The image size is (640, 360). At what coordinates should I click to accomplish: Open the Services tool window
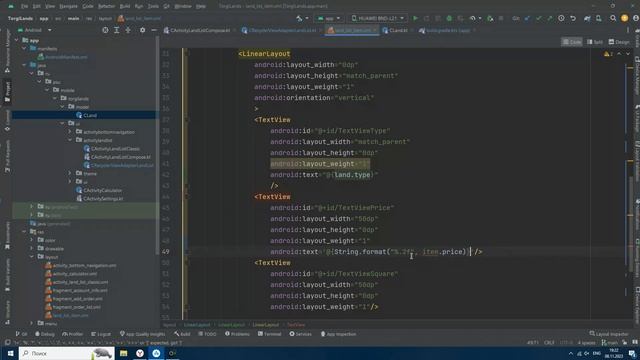pos(300,334)
